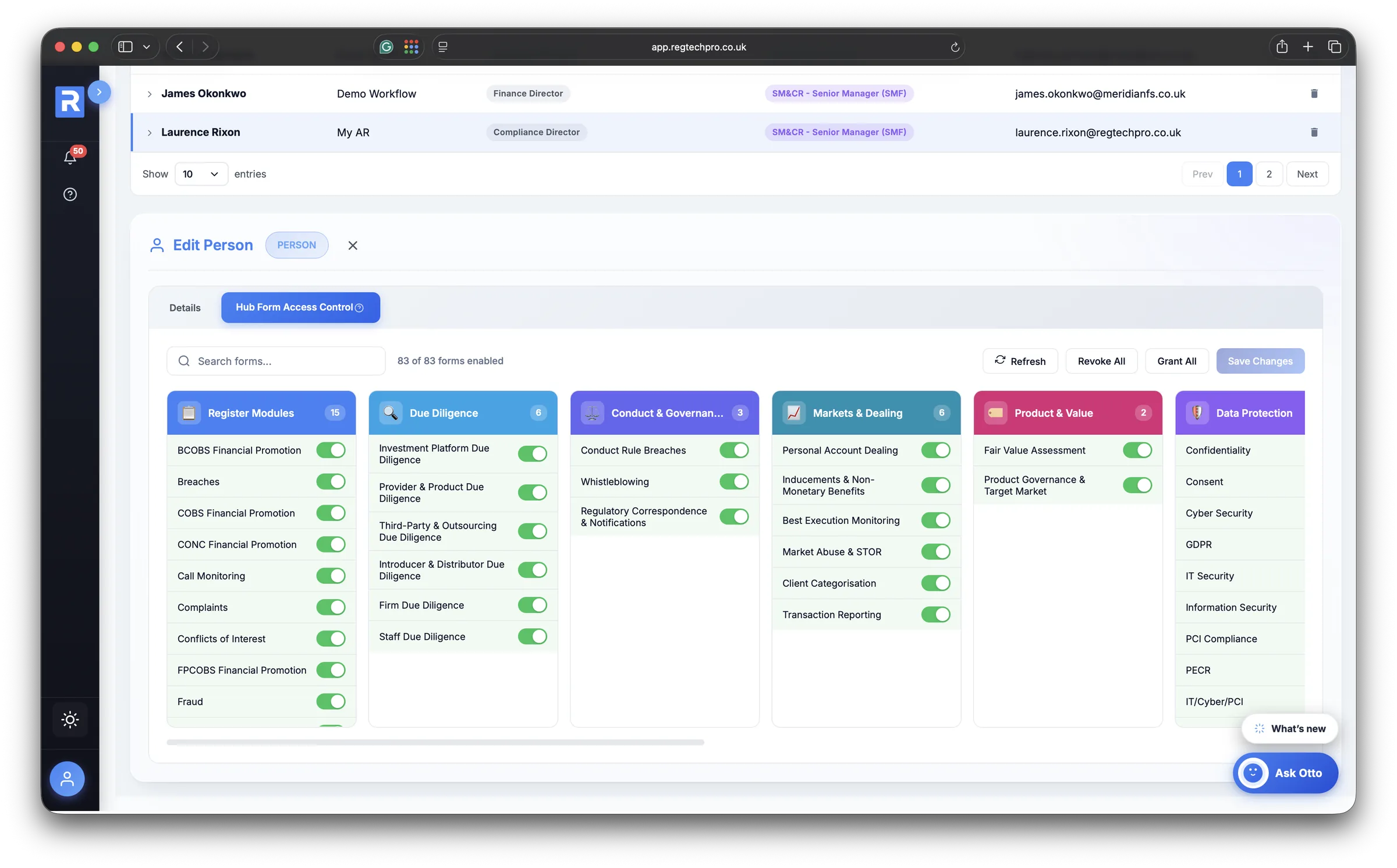Viewport: 1397px width, 868px height.
Task: Click the Grant All button
Action: pos(1176,361)
